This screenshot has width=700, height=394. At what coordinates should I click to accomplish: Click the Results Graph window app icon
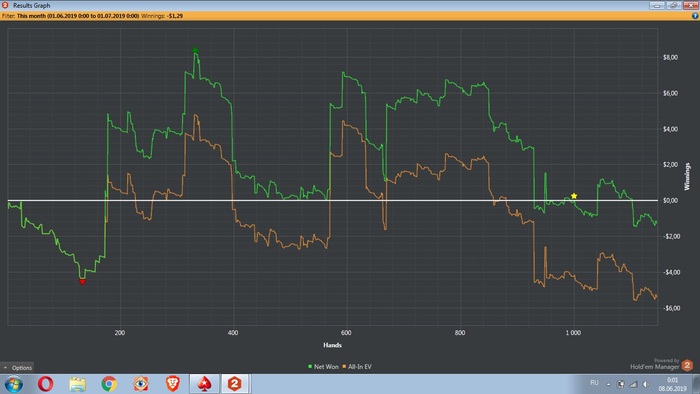pyautogui.click(x=5, y=5)
